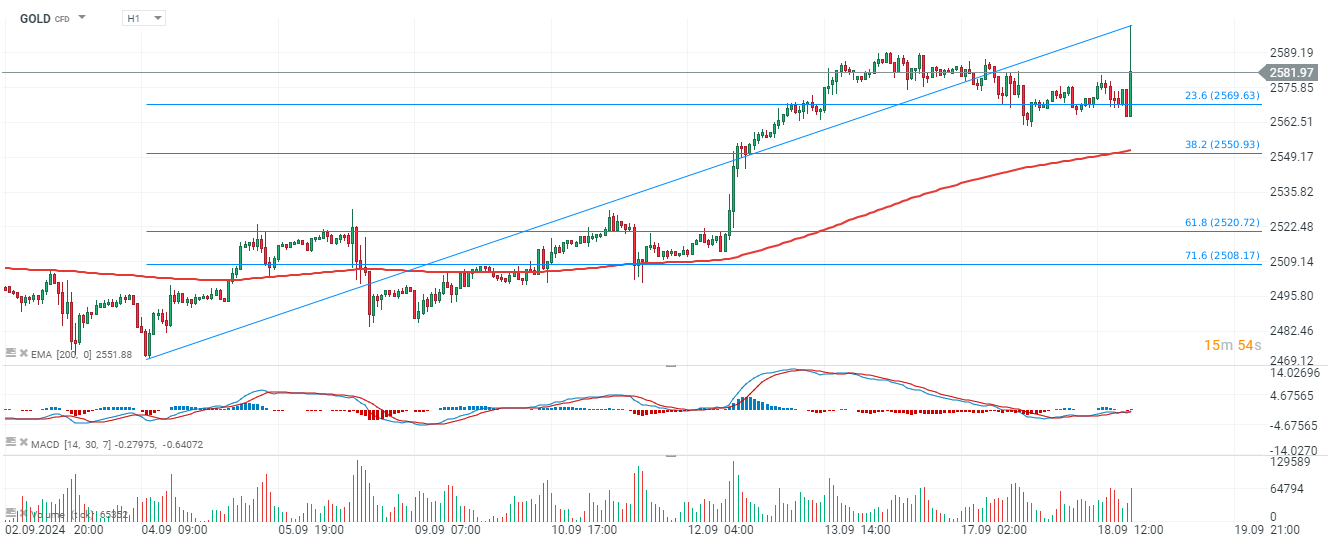Click the candle countdown timer
1330x547 pixels.
tap(1229, 345)
